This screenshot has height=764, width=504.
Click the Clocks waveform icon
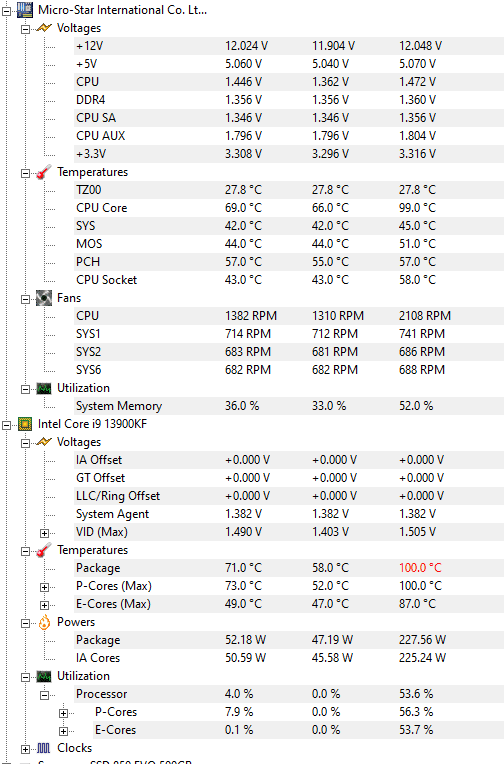44,748
